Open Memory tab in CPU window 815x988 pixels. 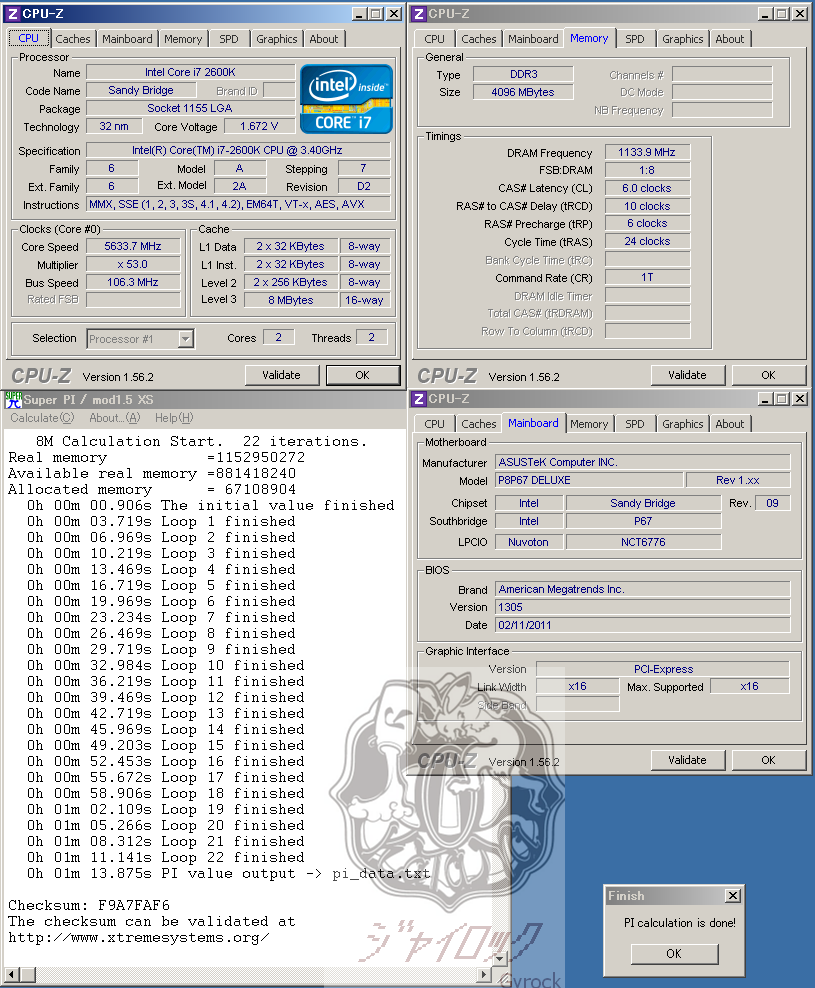[x=183, y=39]
